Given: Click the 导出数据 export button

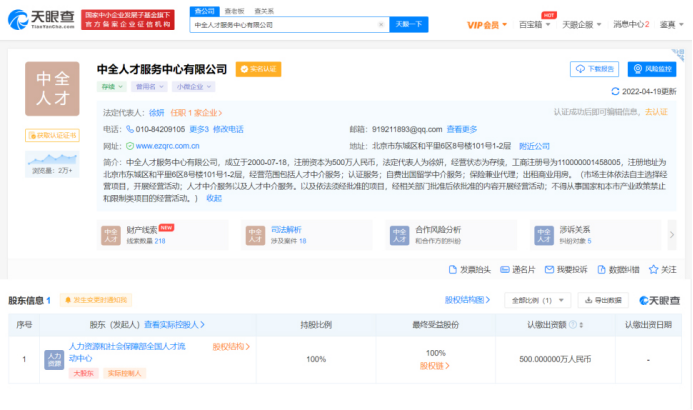Looking at the screenshot, I should coord(604,300).
